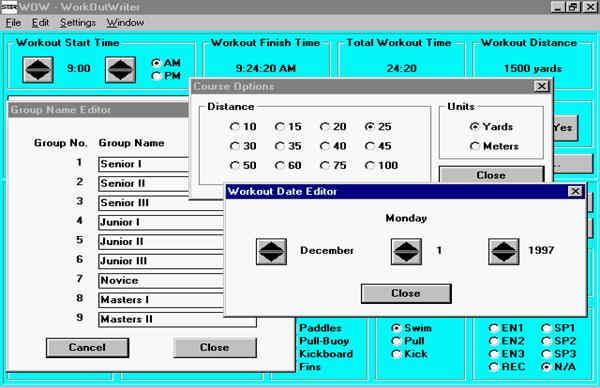Choose 35 course distance
The image size is (600, 388).
pyautogui.click(x=288, y=146)
